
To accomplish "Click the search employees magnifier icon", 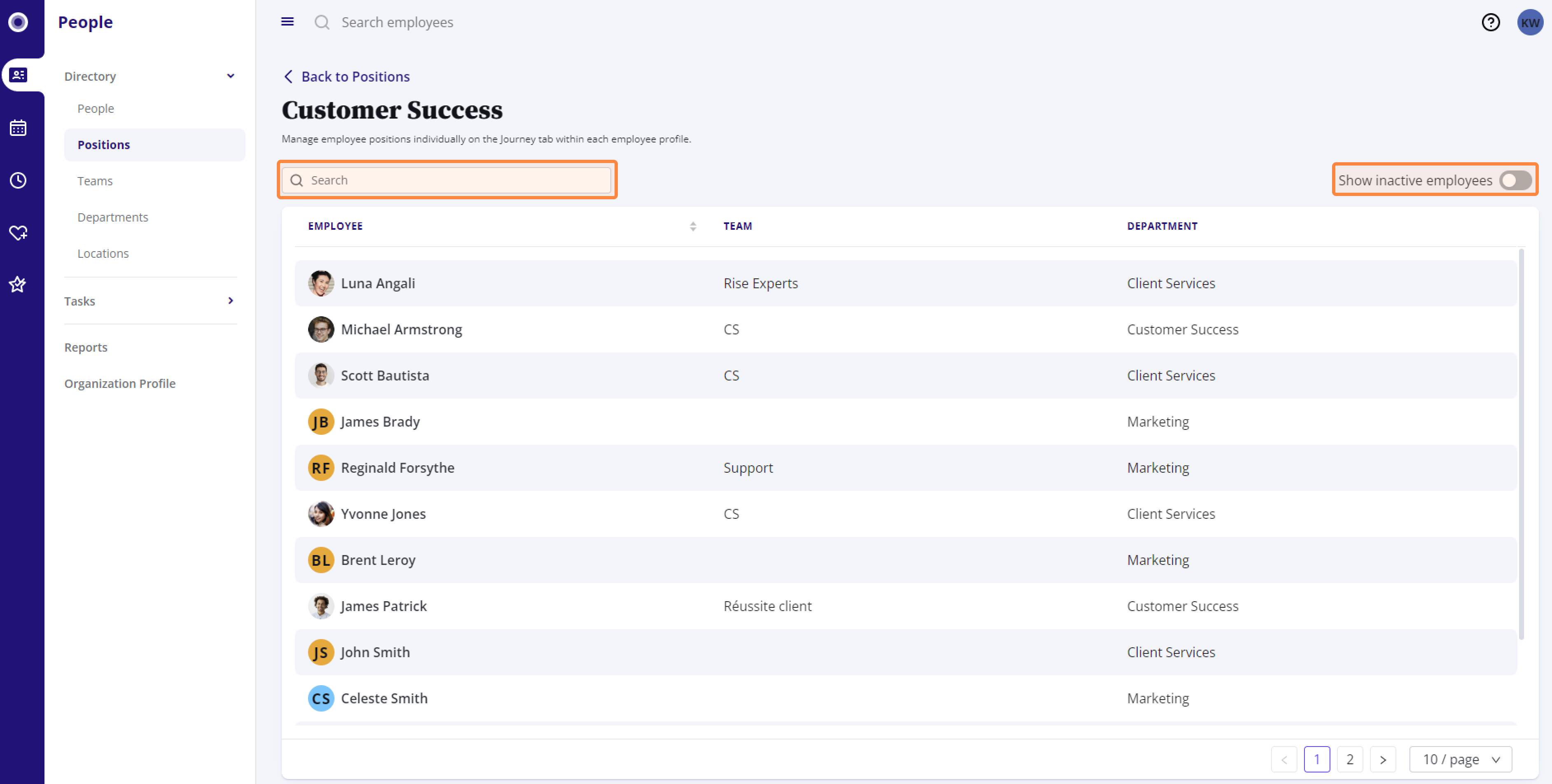I will [x=323, y=22].
